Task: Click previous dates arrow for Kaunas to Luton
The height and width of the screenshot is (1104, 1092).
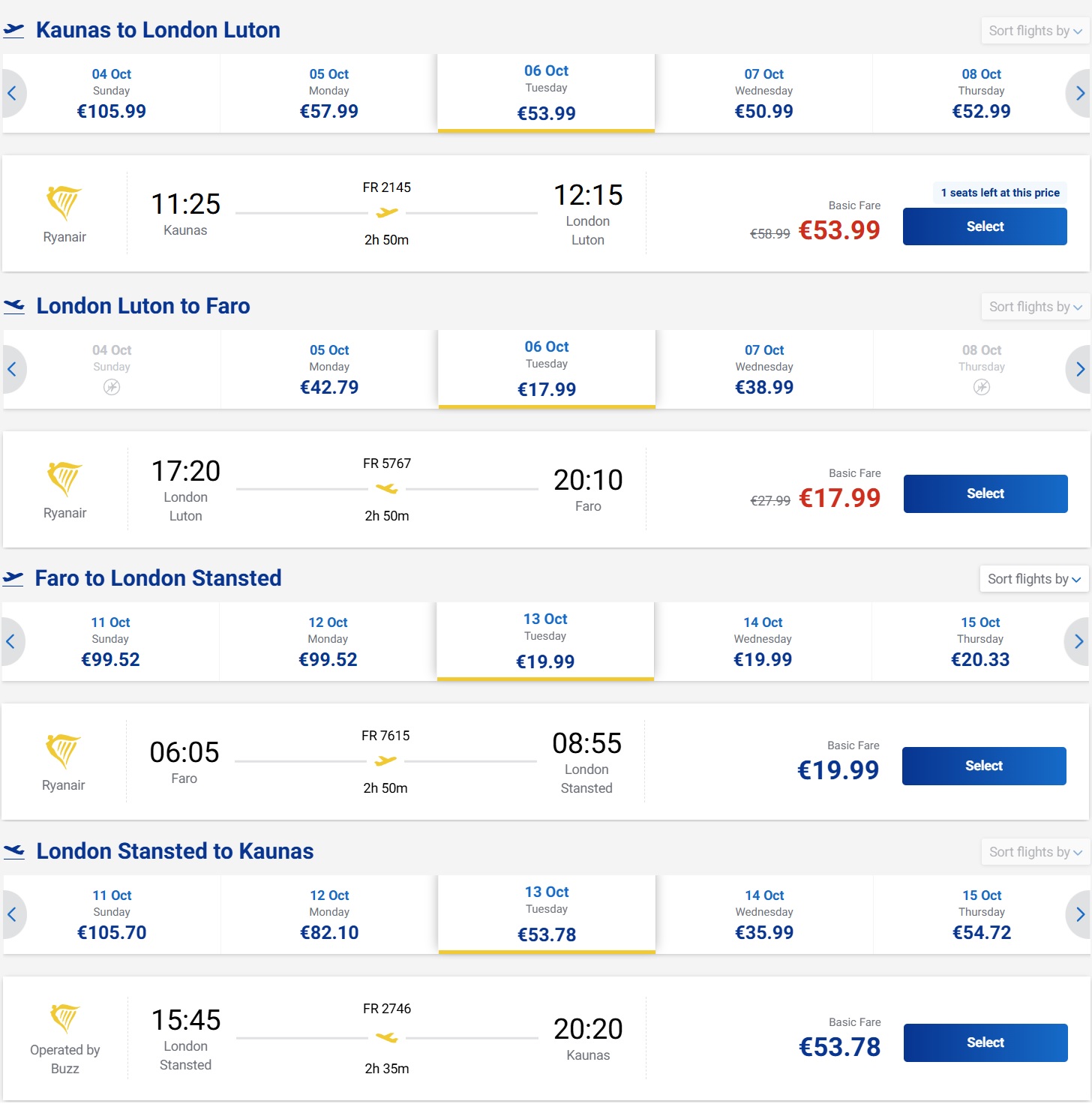Action: [13, 93]
